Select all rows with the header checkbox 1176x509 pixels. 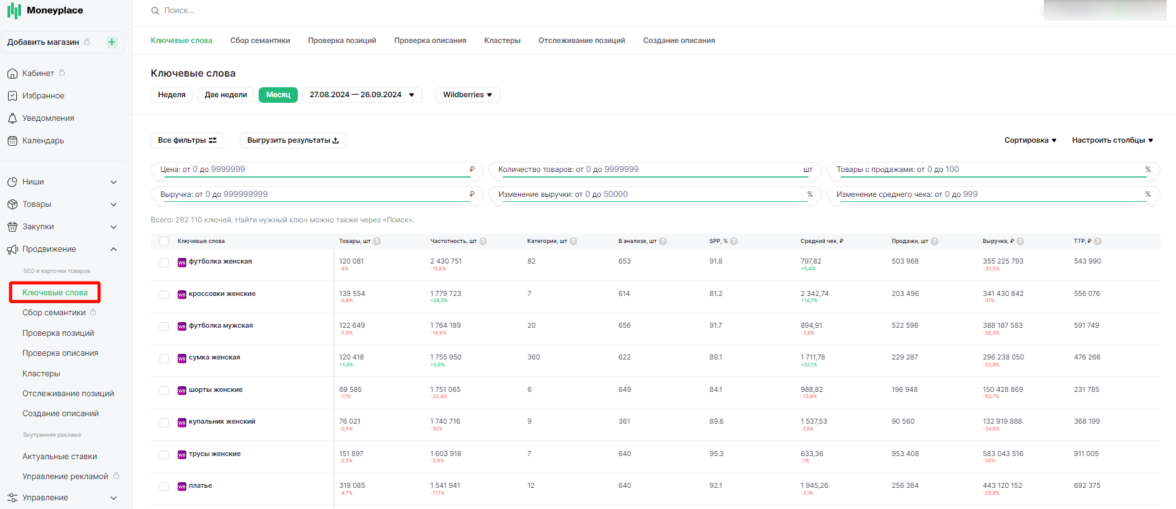pyautogui.click(x=164, y=241)
